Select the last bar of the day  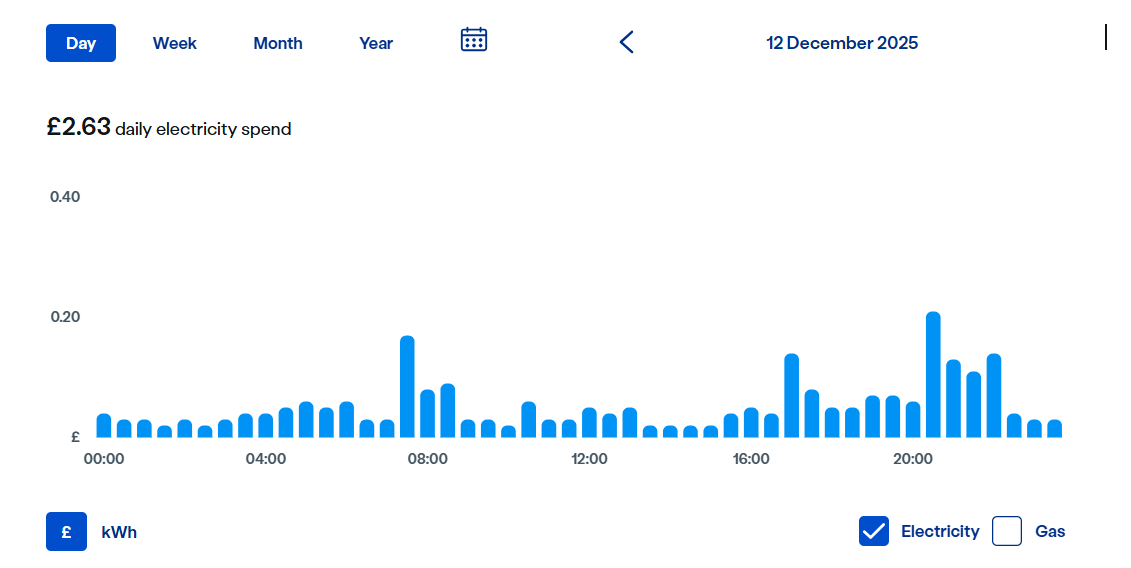1055,429
